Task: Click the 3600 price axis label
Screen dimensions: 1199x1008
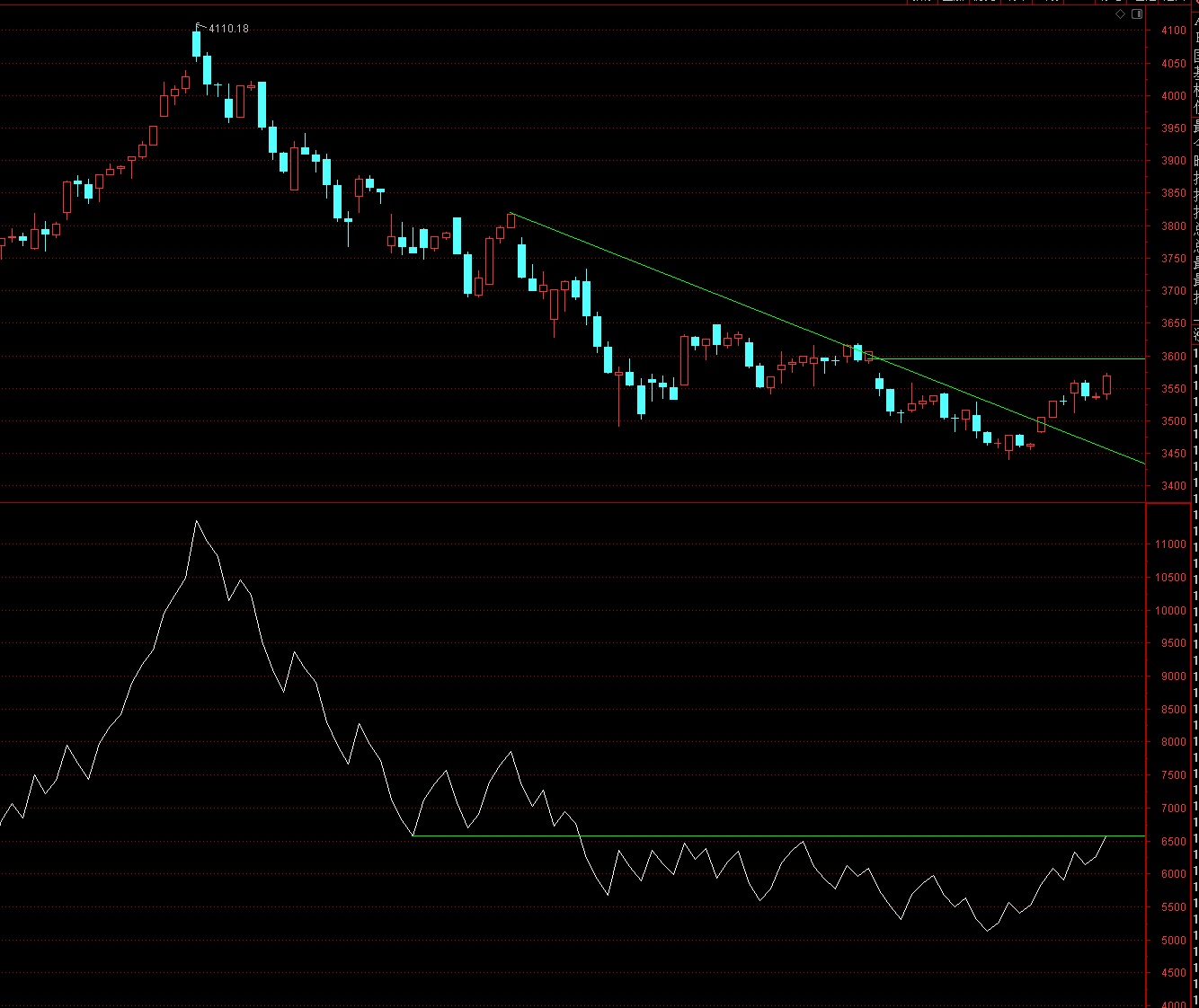Action: pyautogui.click(x=1173, y=357)
